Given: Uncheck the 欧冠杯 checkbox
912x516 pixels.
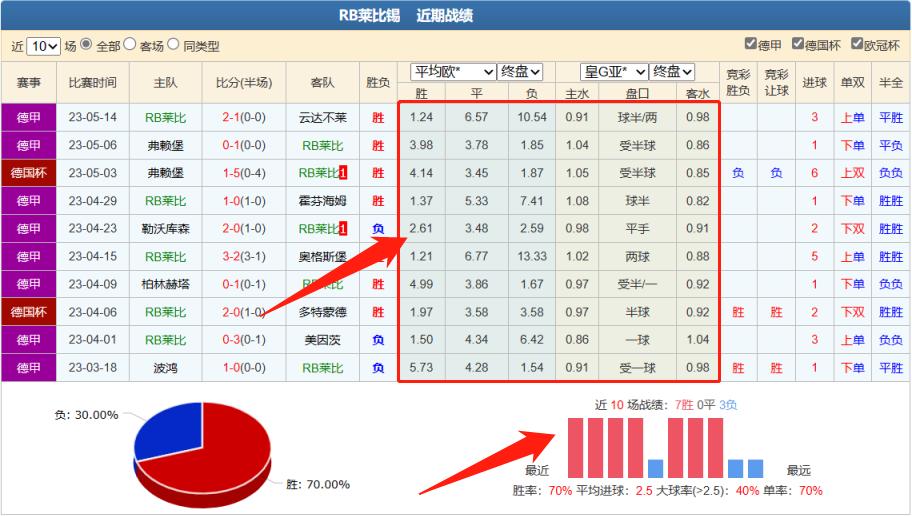Looking at the screenshot, I should [x=857, y=44].
